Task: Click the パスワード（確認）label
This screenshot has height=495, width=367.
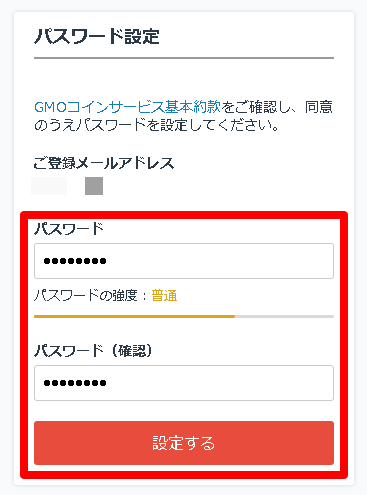Action: (94, 351)
